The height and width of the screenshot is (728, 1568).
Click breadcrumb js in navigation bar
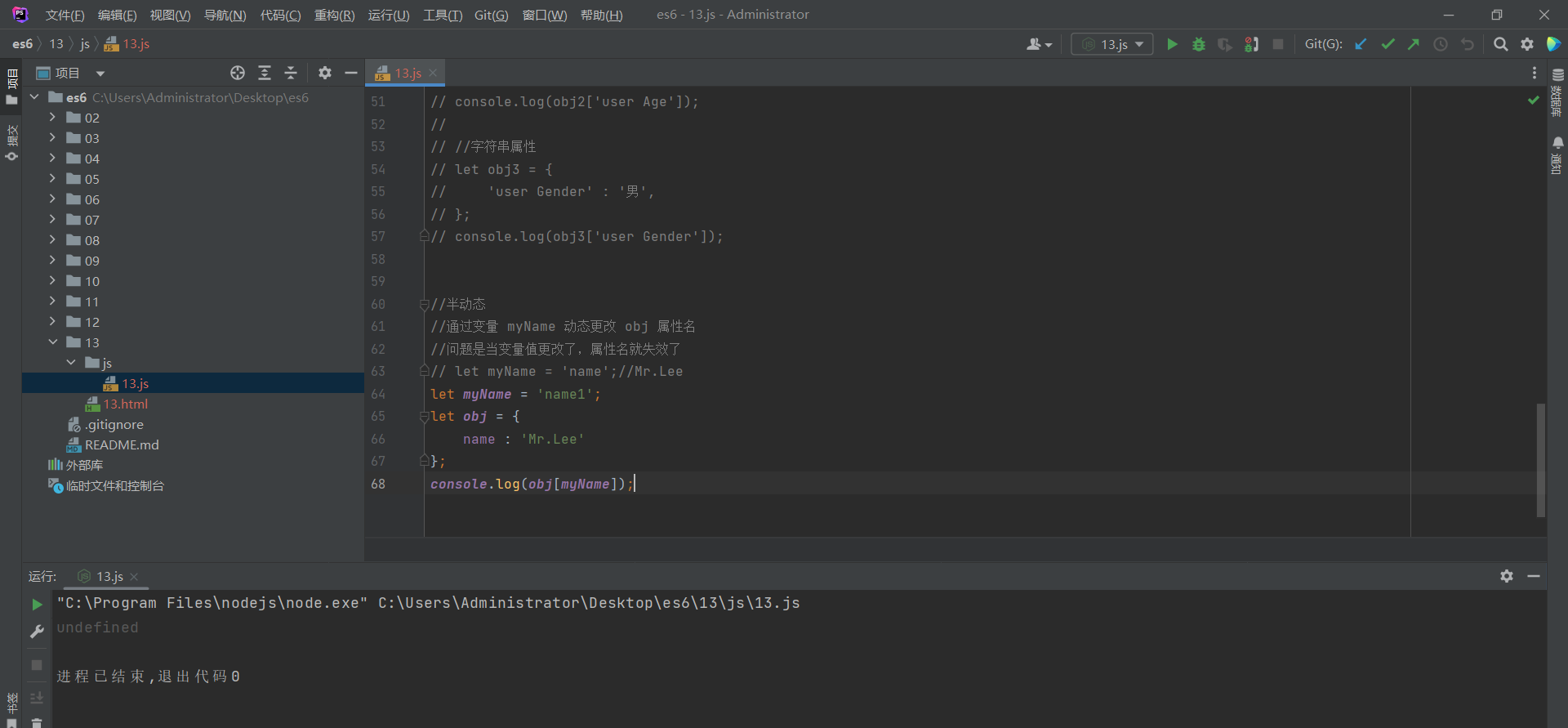click(85, 44)
